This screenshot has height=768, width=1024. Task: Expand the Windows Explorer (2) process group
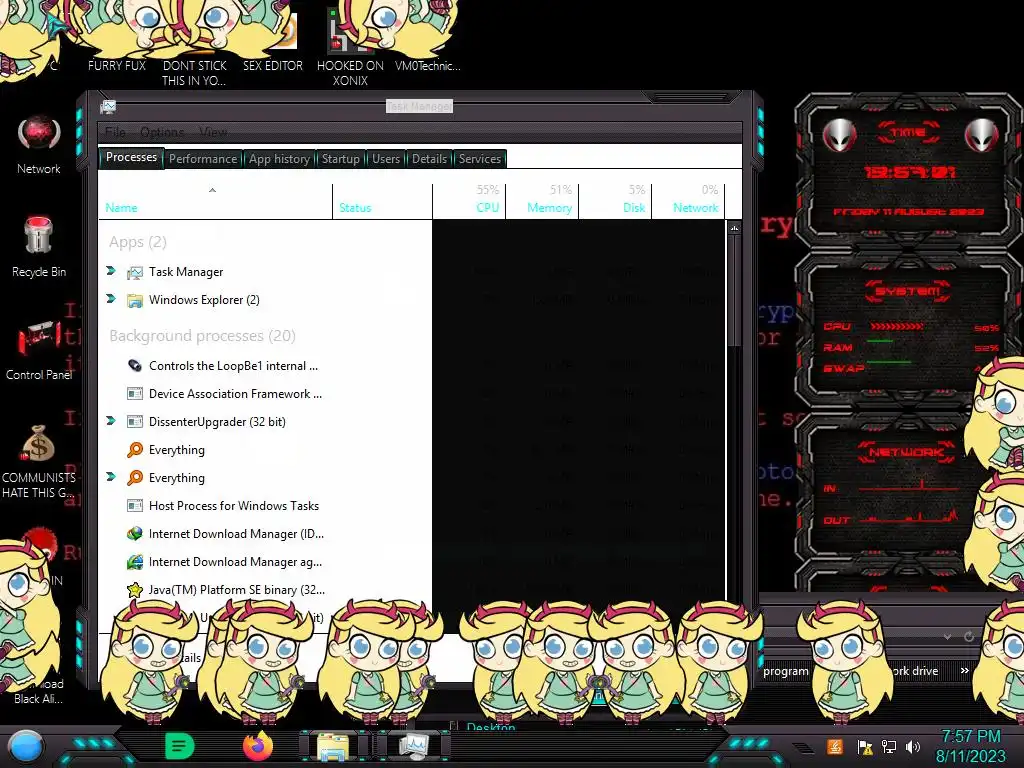tap(111, 299)
